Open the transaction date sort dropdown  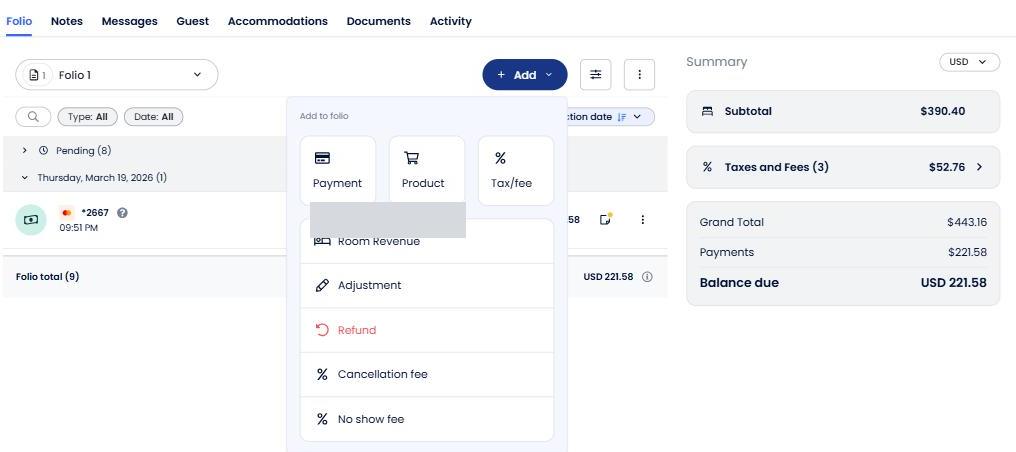point(609,117)
